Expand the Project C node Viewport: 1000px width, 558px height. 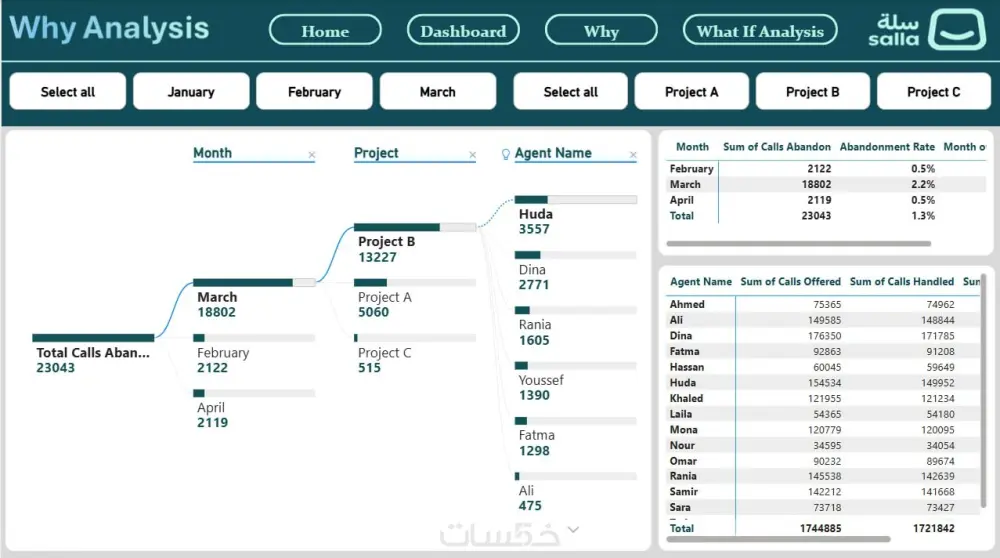[x=415, y=354]
